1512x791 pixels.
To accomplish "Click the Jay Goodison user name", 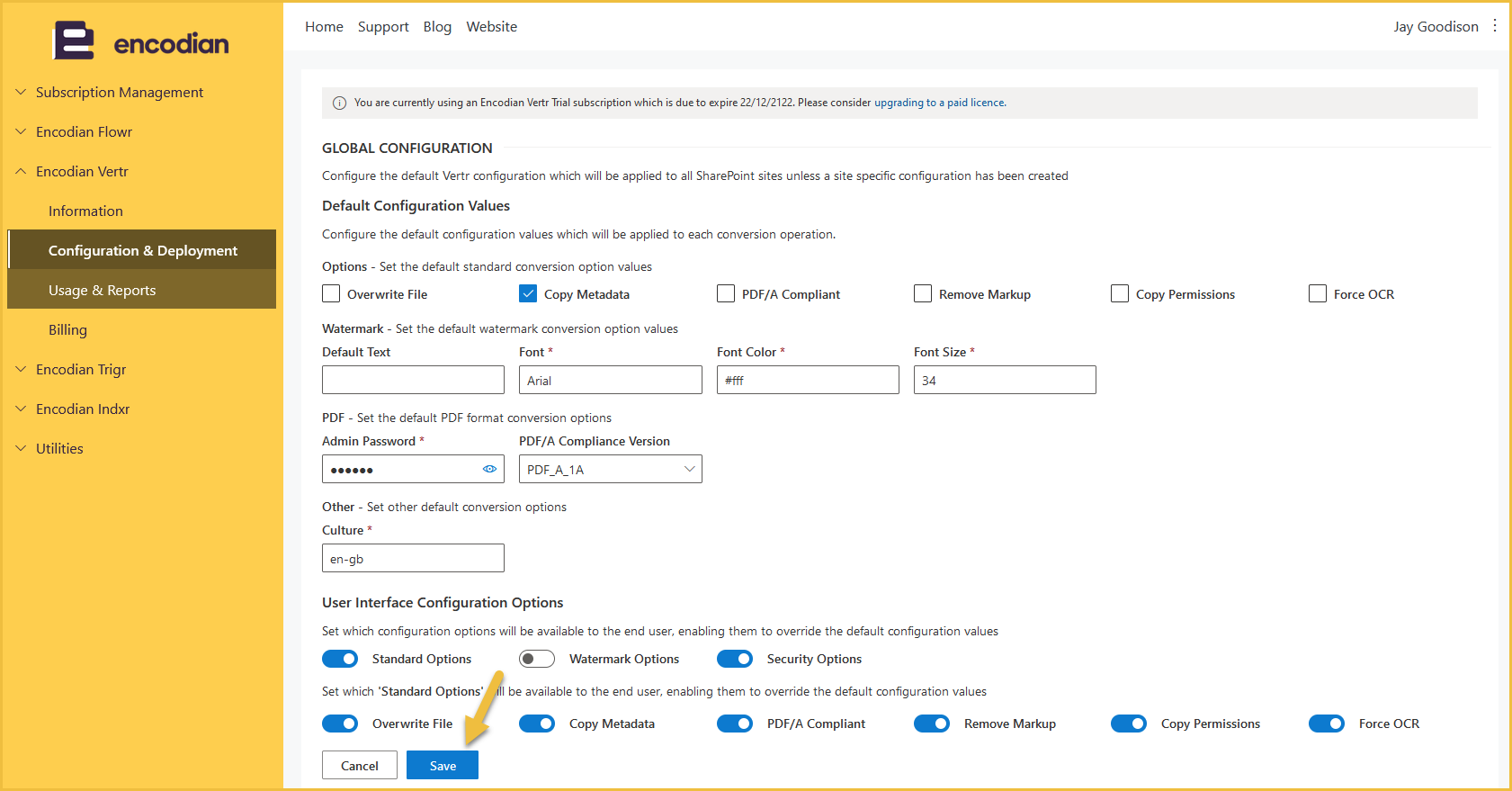I will click(1436, 27).
